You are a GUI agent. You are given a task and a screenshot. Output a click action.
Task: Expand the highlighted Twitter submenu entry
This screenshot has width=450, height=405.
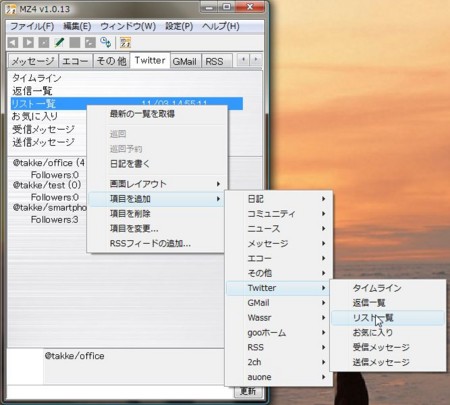[279, 288]
